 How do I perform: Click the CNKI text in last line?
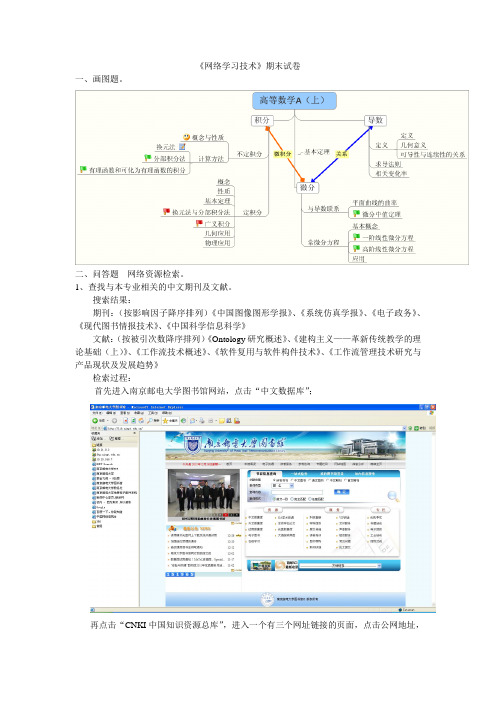point(135,625)
